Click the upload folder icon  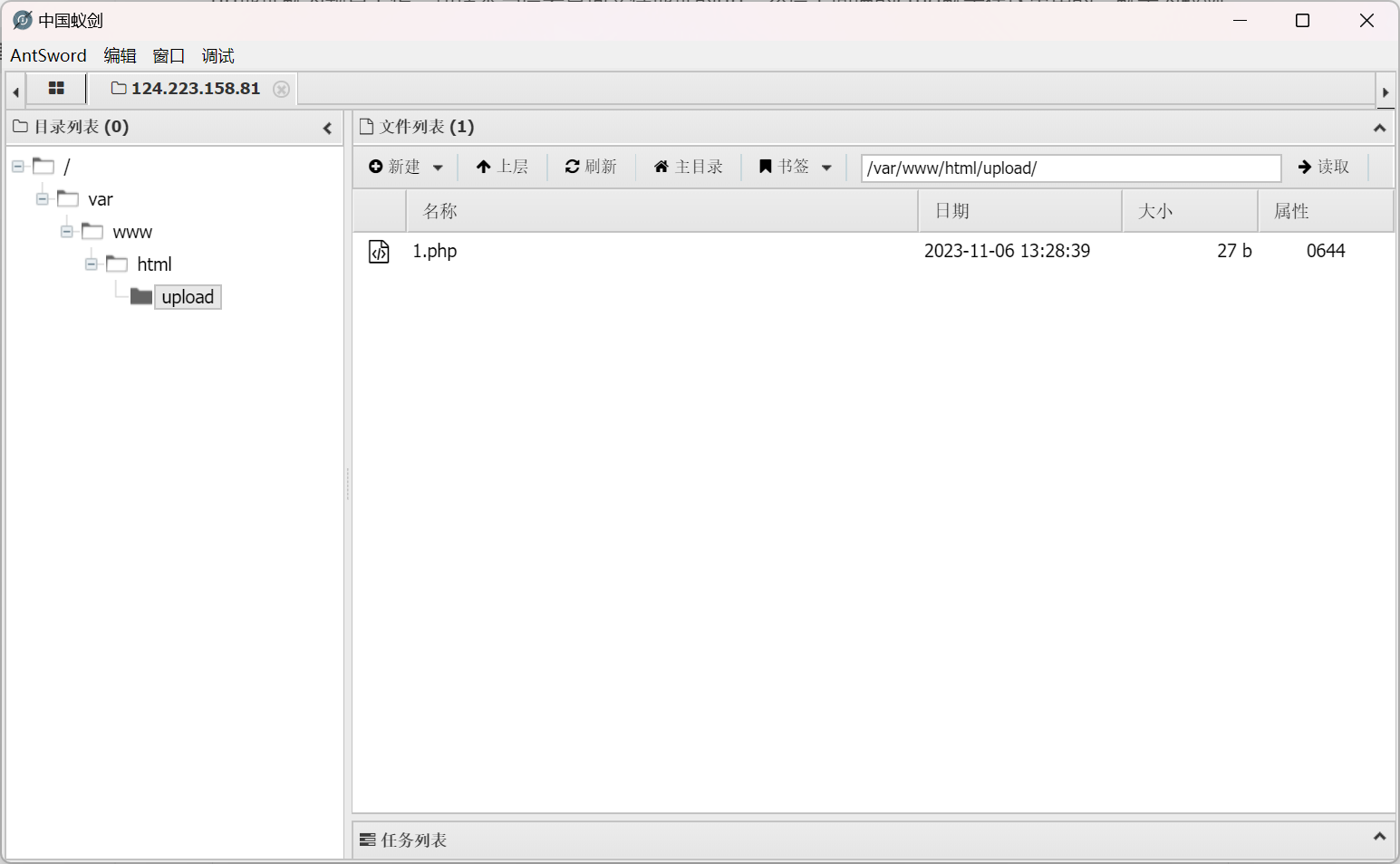(141, 296)
